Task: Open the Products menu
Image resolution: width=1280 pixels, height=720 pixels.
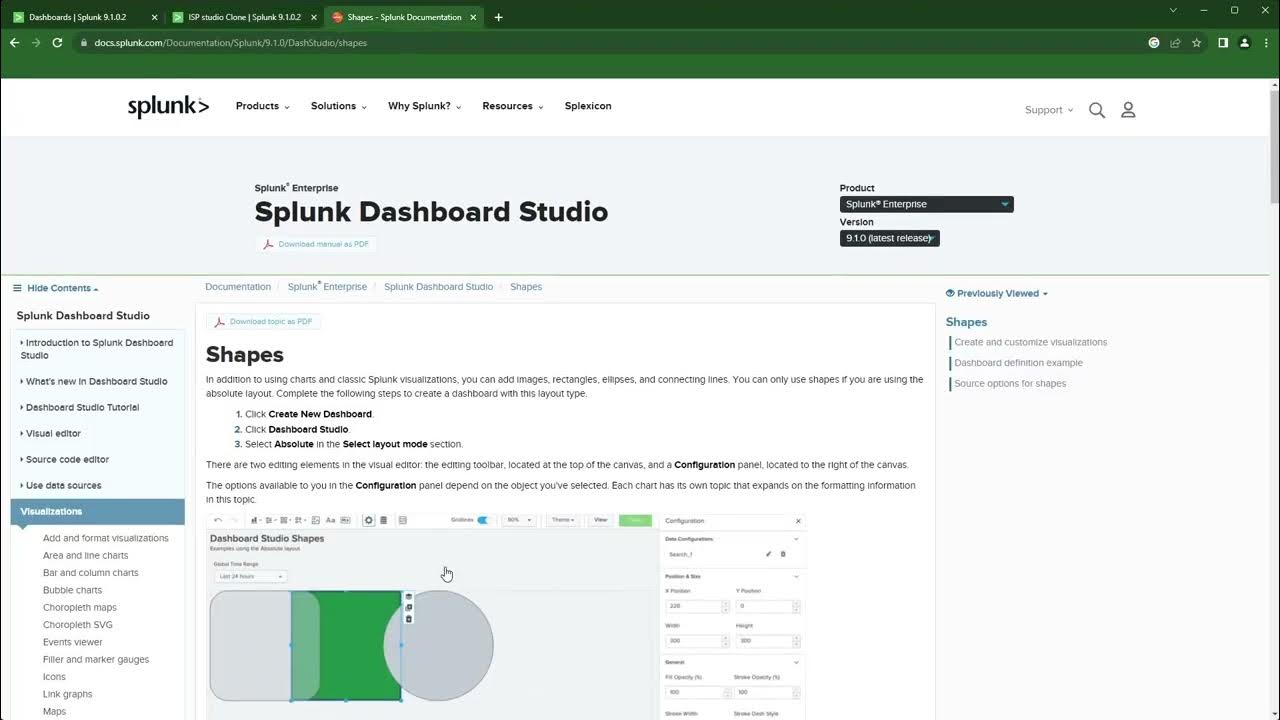Action: coord(262,106)
